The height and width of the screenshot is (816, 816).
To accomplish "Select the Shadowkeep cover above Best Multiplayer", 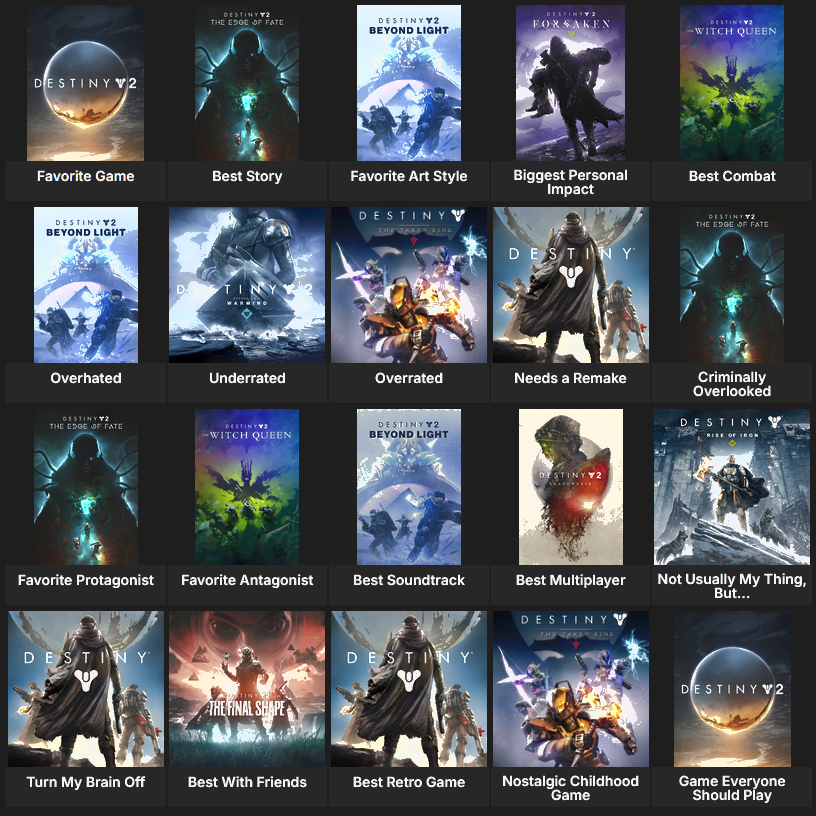I will coord(571,487).
